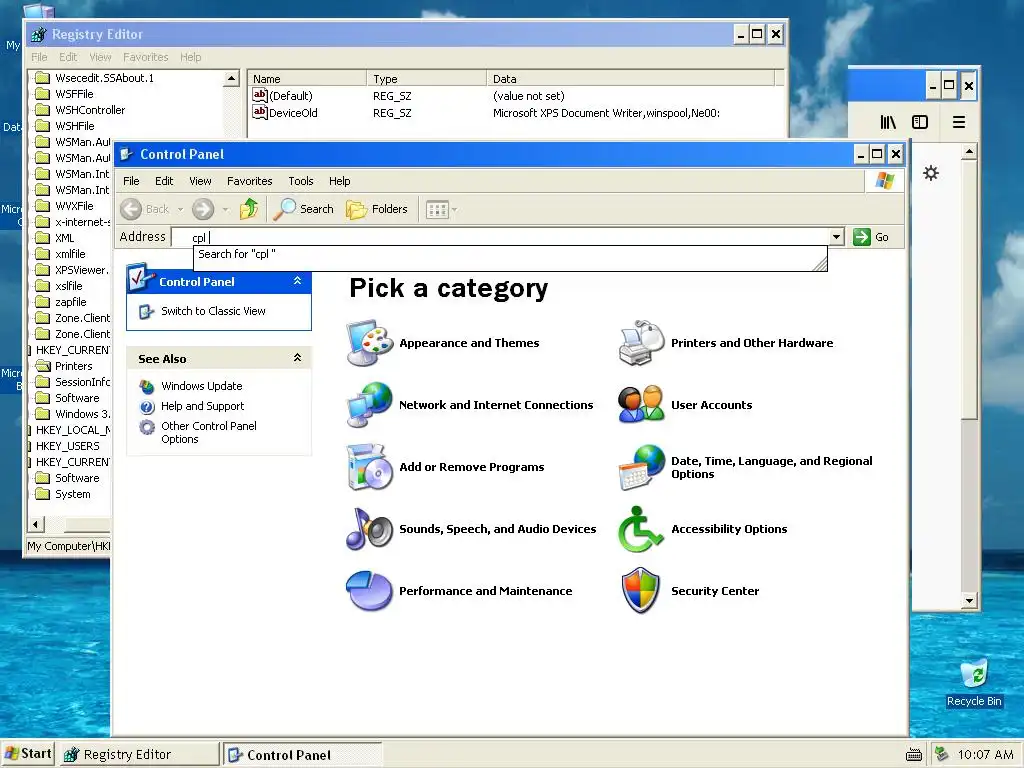Click Control Panel taskbar button
The height and width of the screenshot is (768, 1024).
tap(302, 755)
